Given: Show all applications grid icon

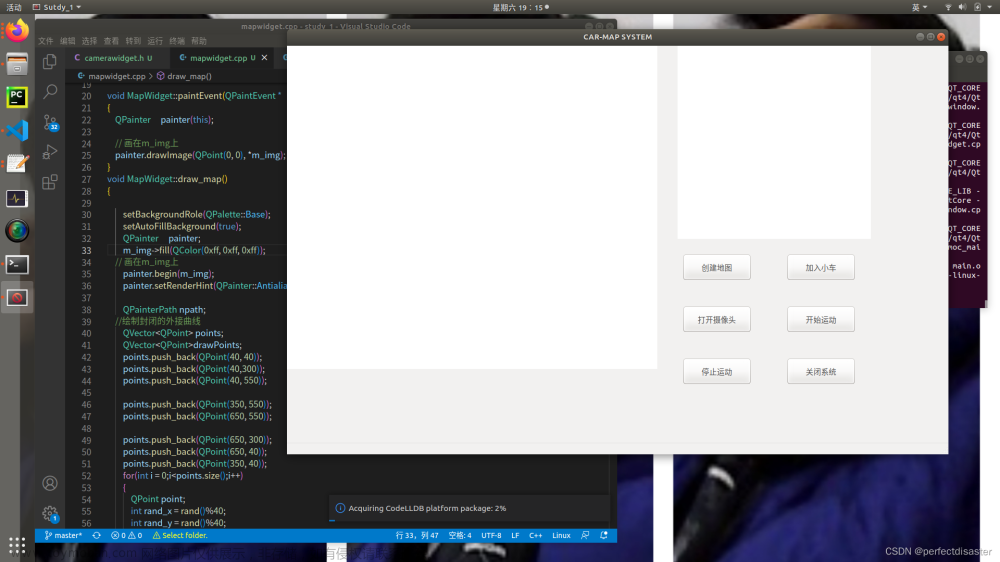Looking at the screenshot, I should tap(17, 545).
